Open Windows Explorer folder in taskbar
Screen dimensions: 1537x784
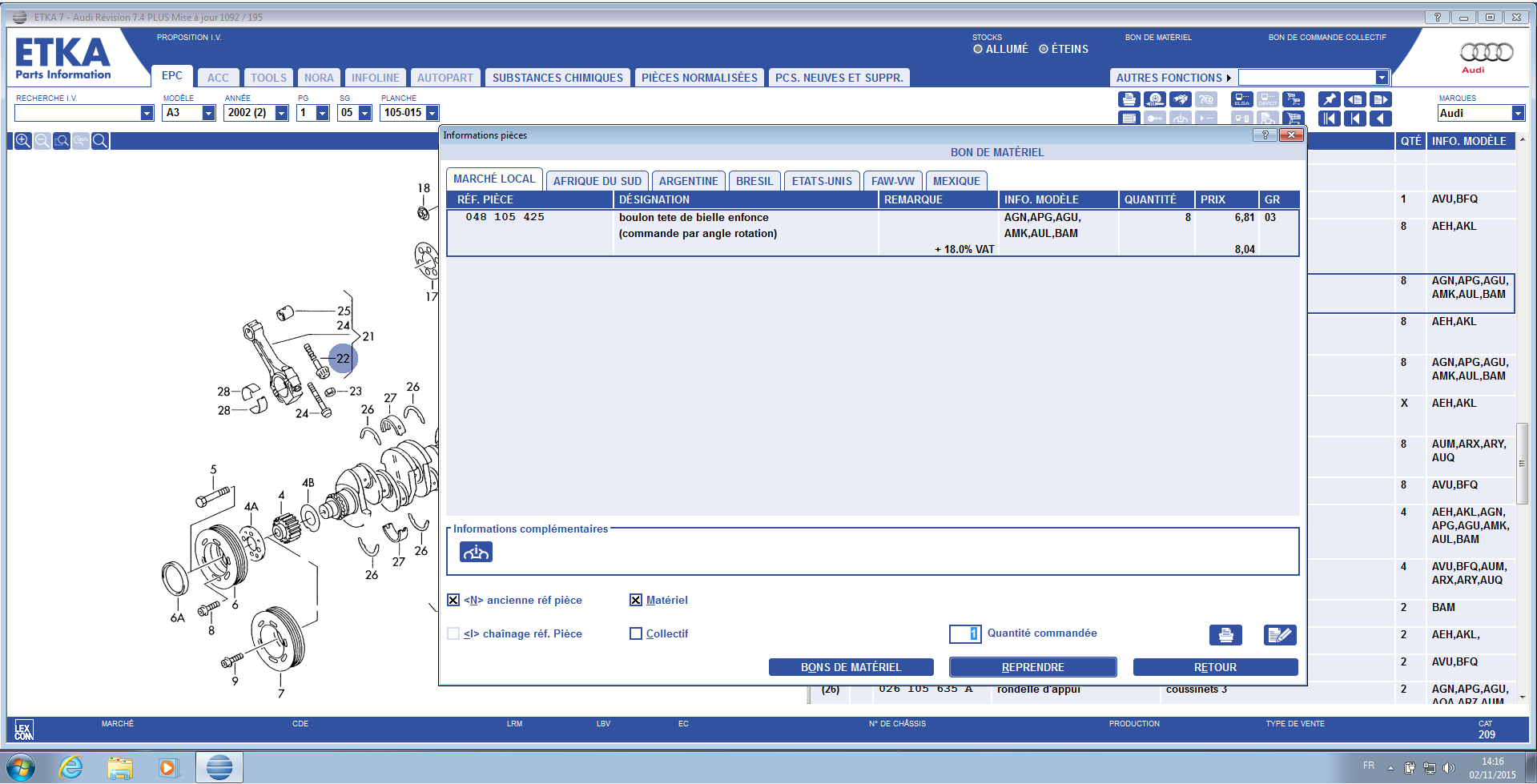pyautogui.click(x=120, y=767)
